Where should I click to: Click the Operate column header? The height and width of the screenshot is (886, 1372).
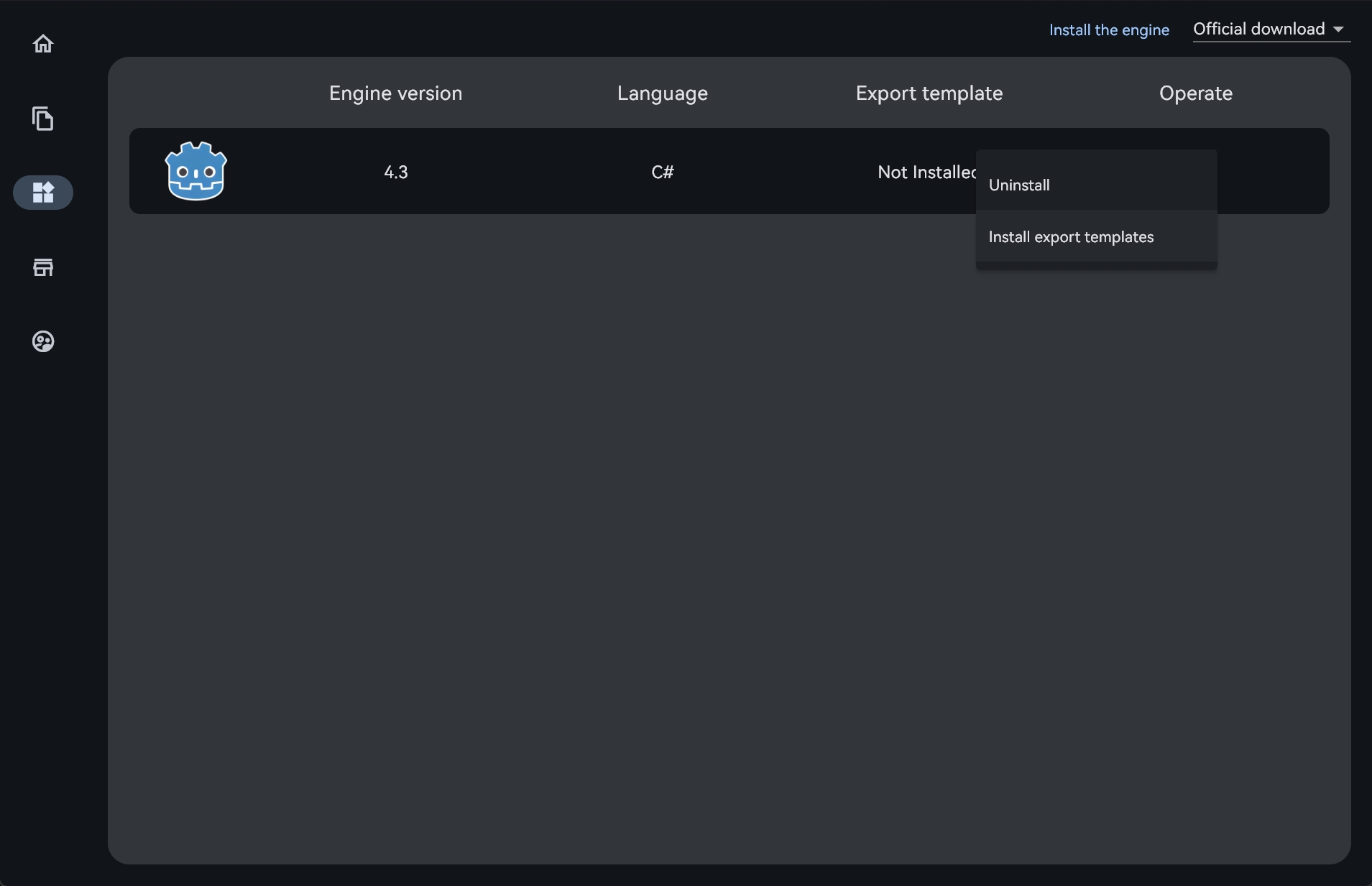click(x=1195, y=93)
